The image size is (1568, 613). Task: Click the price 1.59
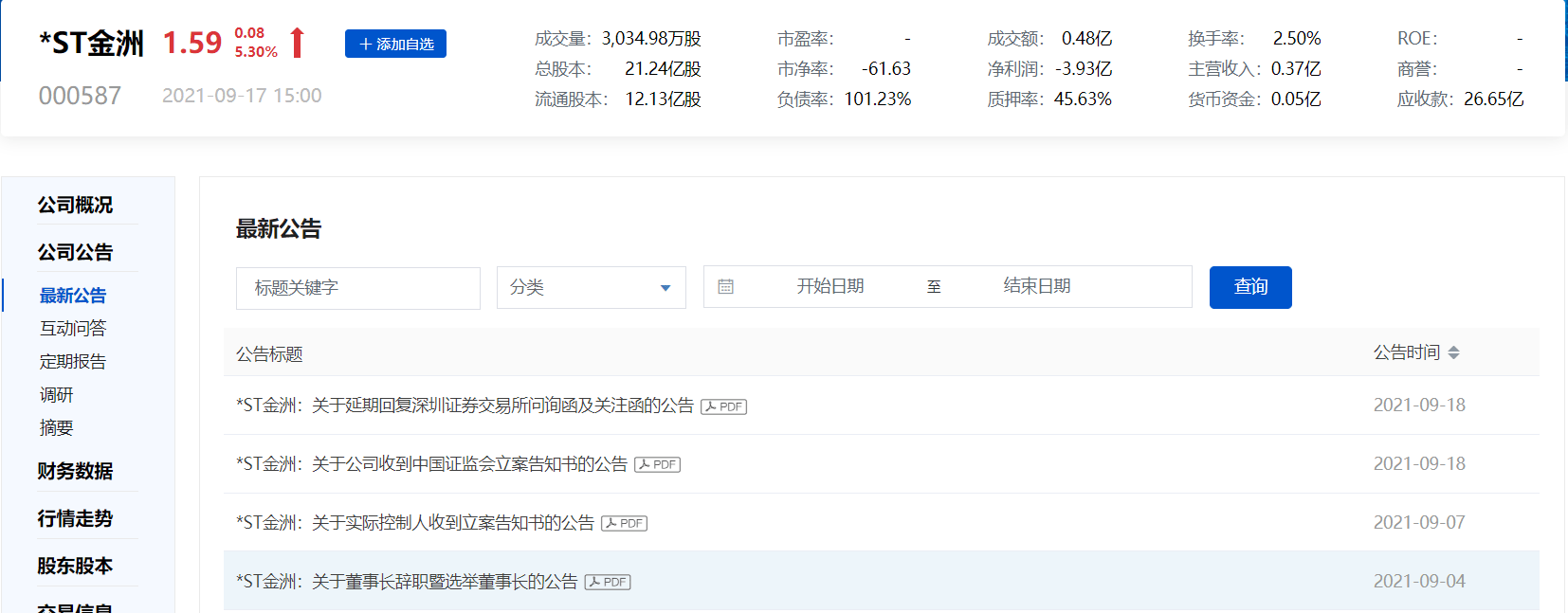point(191,43)
